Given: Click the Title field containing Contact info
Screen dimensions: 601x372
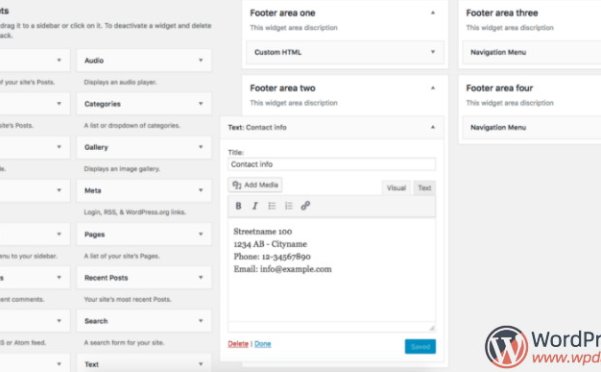Looking at the screenshot, I should (x=332, y=164).
